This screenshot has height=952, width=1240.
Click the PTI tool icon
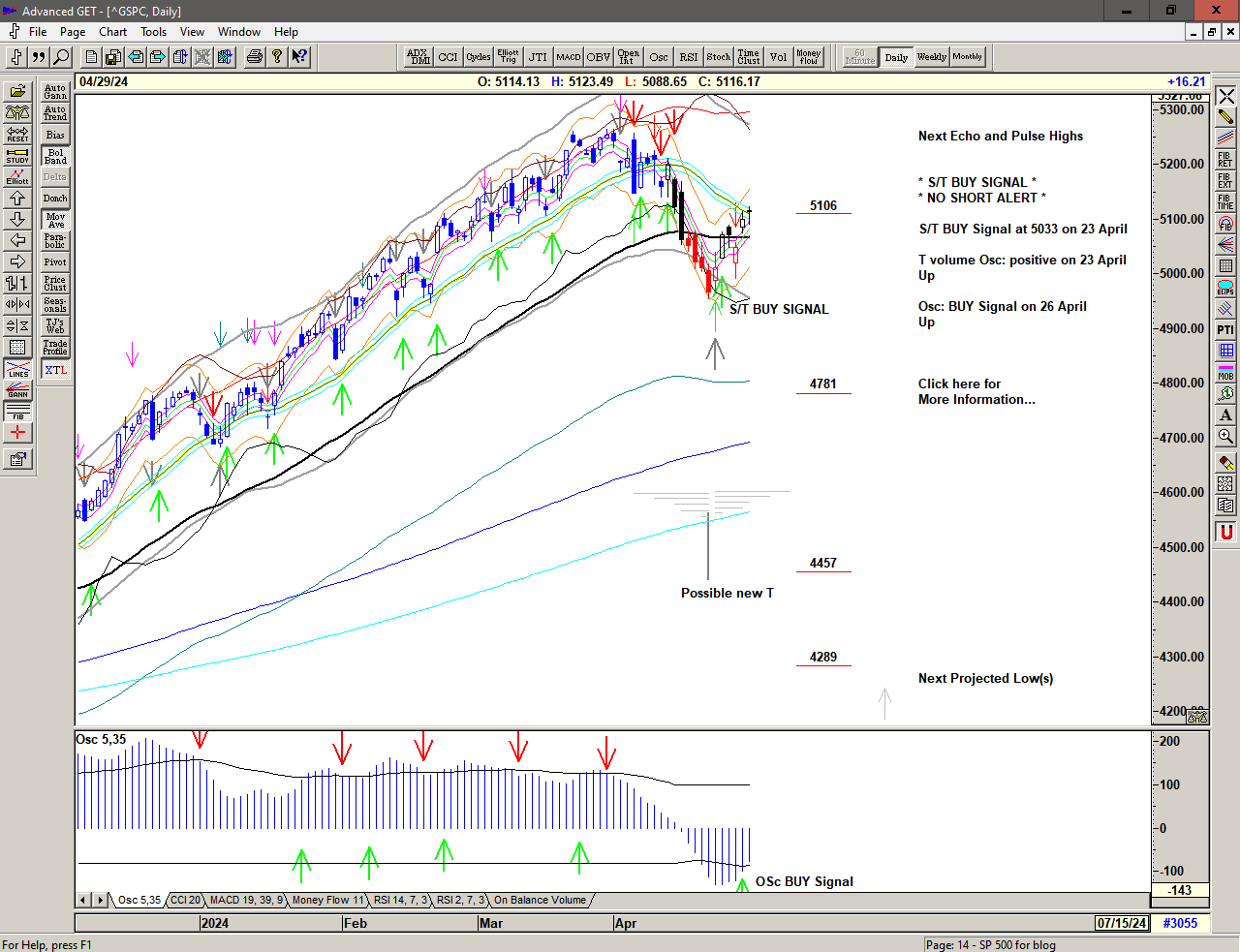tap(1225, 330)
